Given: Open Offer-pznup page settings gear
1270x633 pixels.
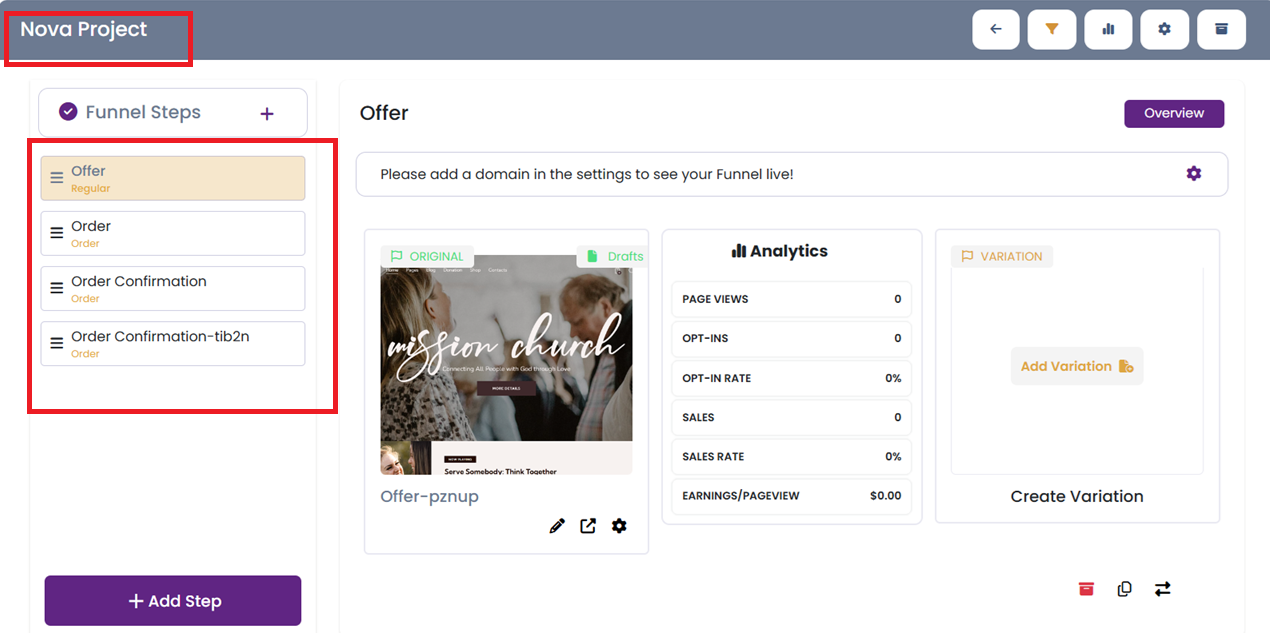Looking at the screenshot, I should click(x=619, y=526).
